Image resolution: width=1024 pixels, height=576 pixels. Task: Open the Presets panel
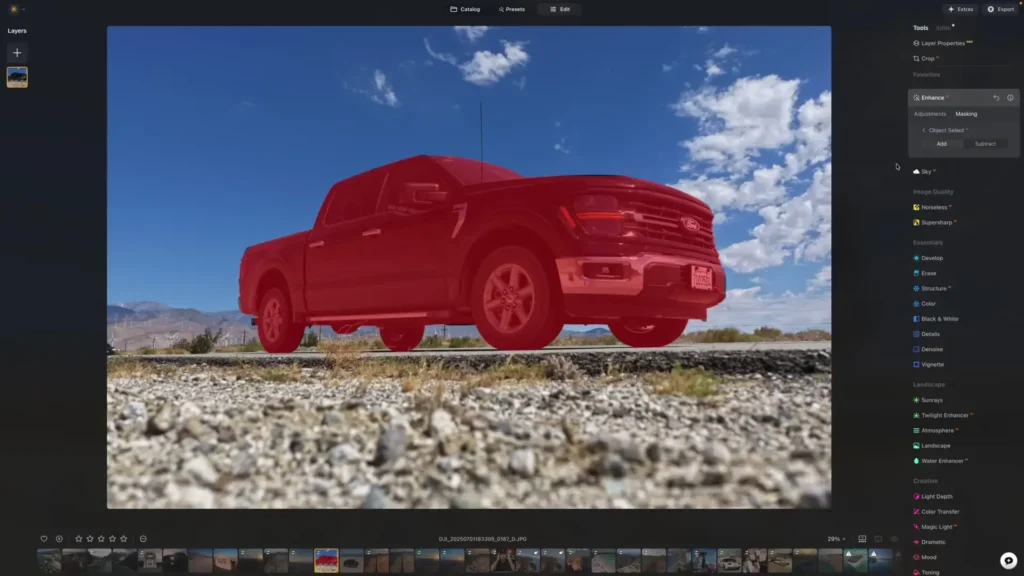tap(510, 9)
